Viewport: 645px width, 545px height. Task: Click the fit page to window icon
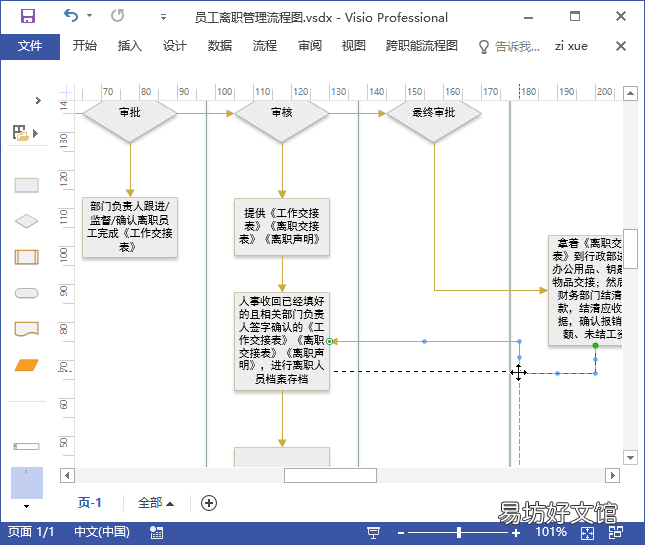[x=587, y=533]
